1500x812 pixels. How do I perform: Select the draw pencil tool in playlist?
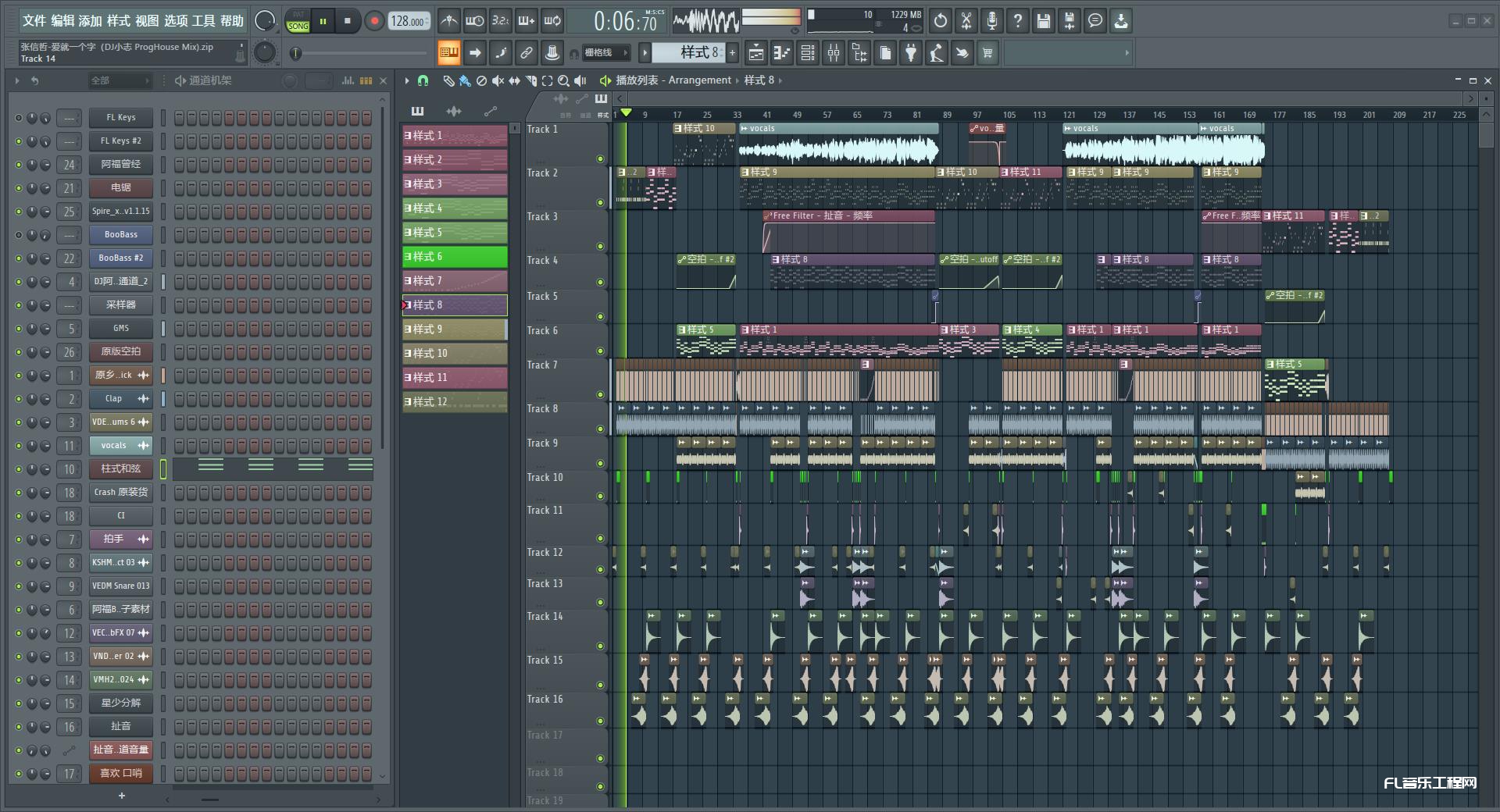[x=448, y=80]
